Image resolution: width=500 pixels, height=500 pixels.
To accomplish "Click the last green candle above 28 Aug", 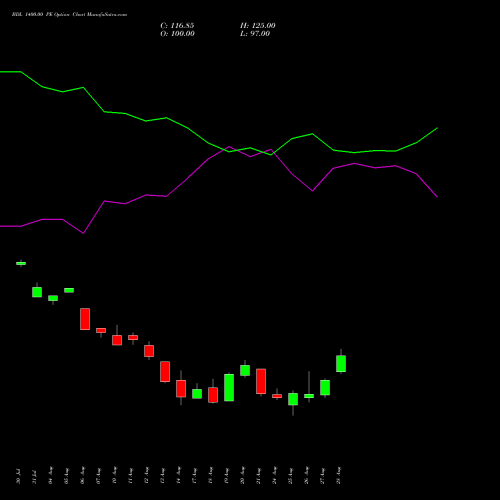I will 341,363.
